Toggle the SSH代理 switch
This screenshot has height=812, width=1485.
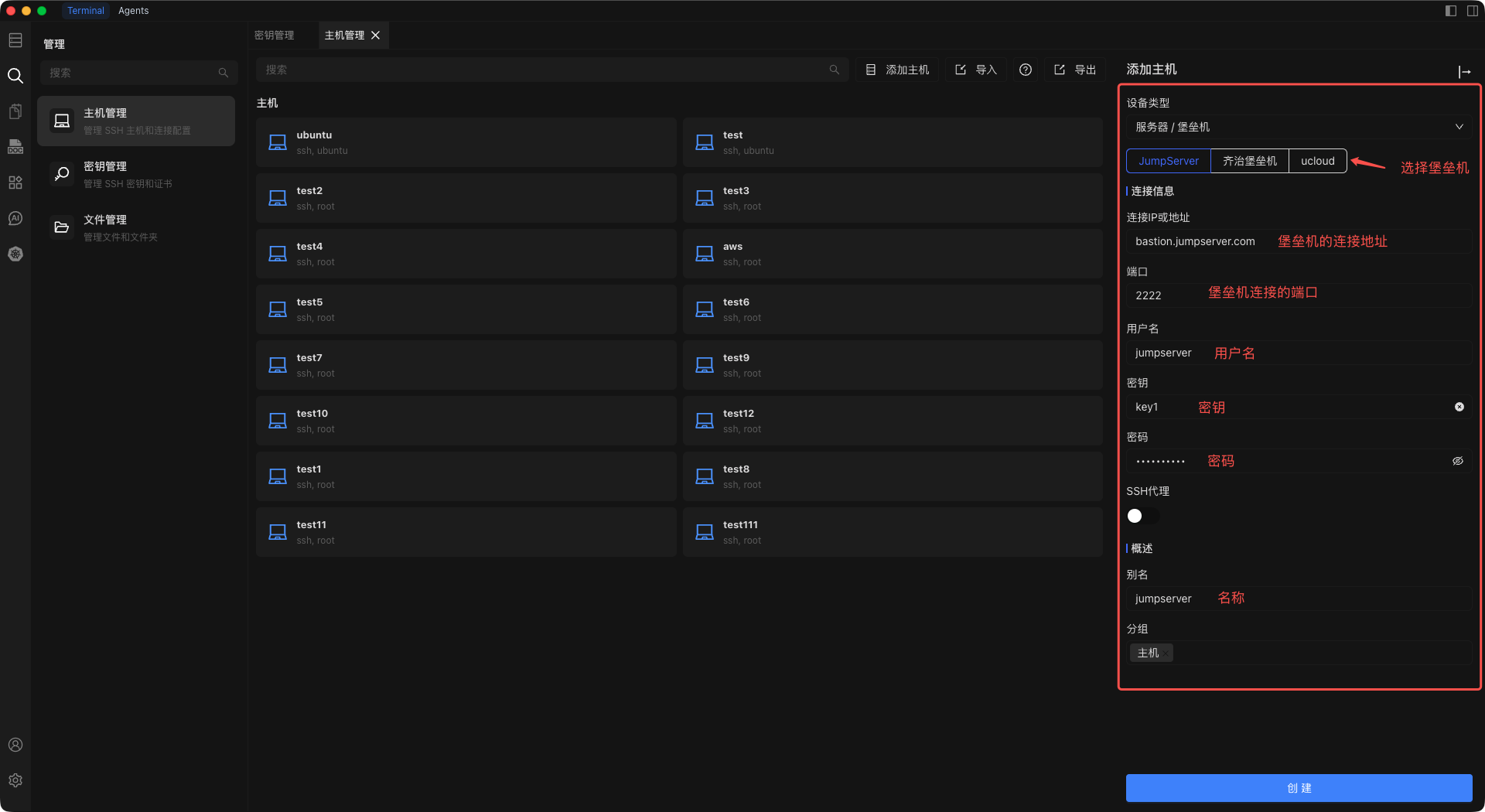pos(1142,516)
